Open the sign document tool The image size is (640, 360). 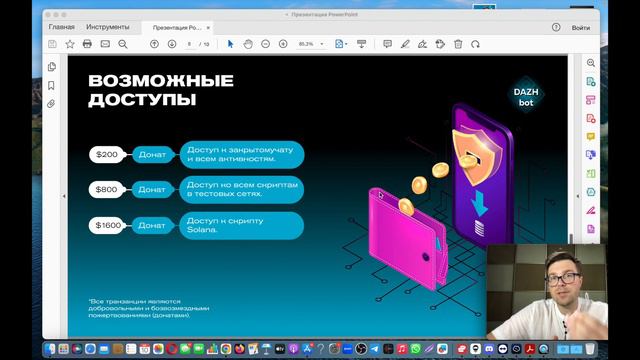(x=422, y=44)
